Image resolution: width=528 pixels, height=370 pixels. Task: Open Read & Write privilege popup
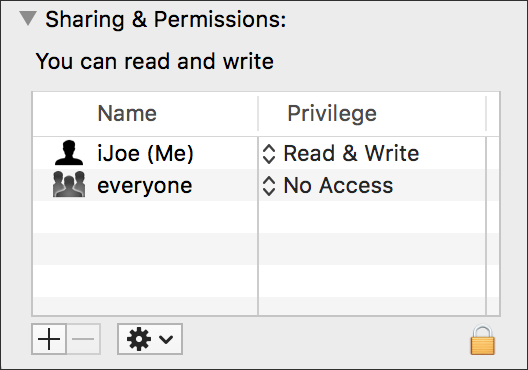[340, 154]
